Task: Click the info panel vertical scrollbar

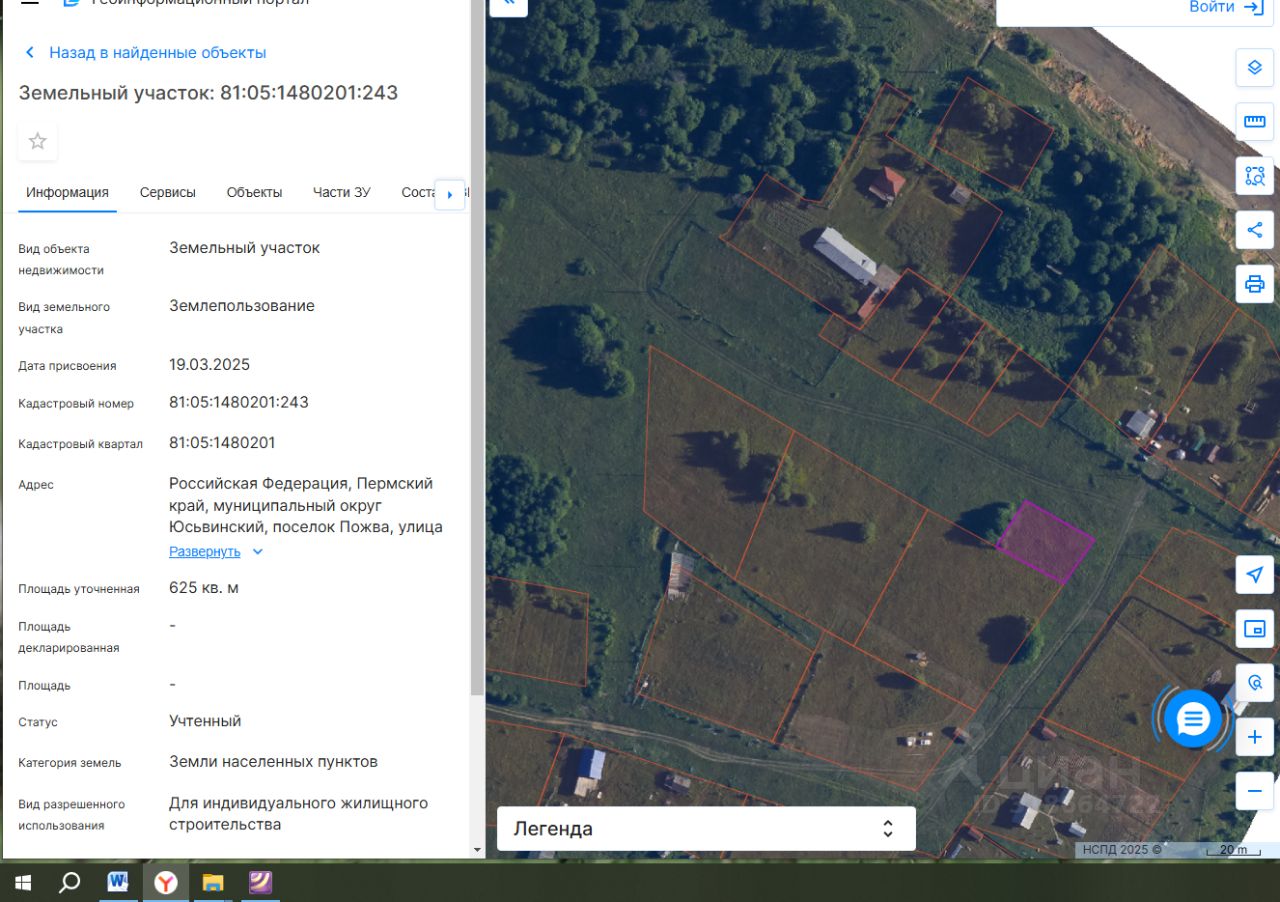Action: click(x=477, y=350)
